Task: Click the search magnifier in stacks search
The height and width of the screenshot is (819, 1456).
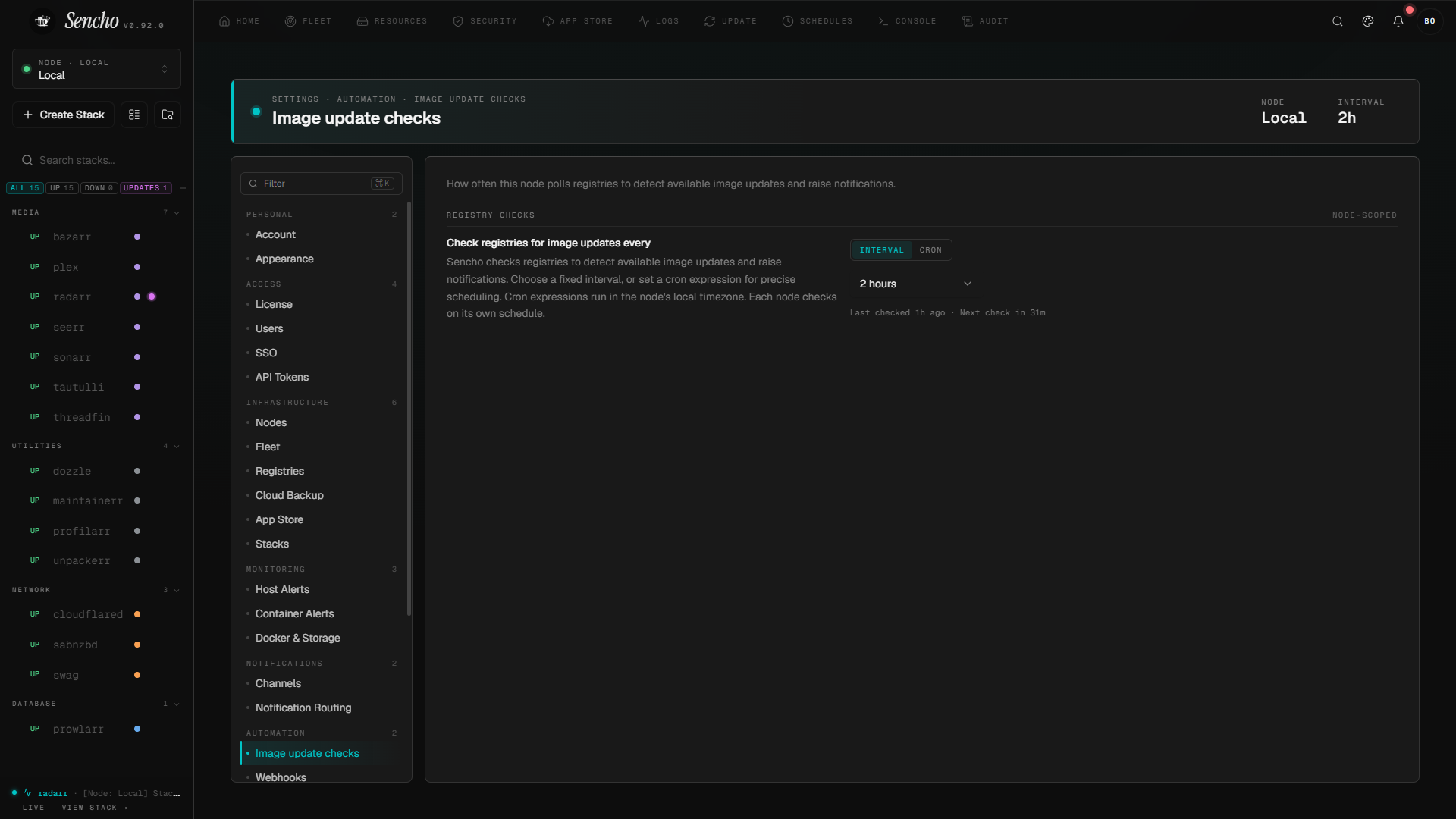Action: 27,160
